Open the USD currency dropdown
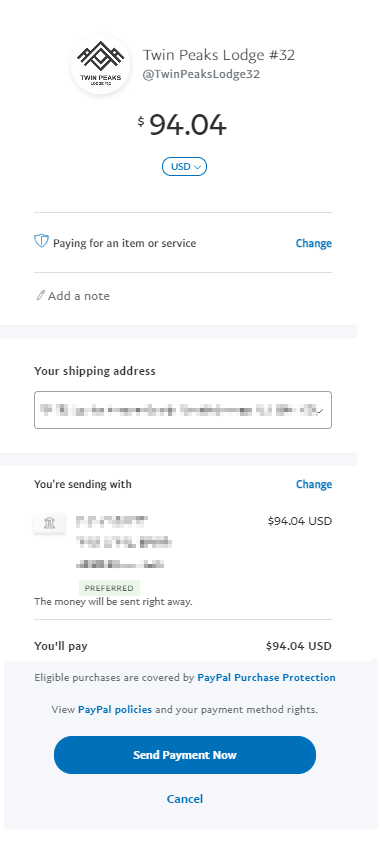380x860 pixels. coord(184,167)
